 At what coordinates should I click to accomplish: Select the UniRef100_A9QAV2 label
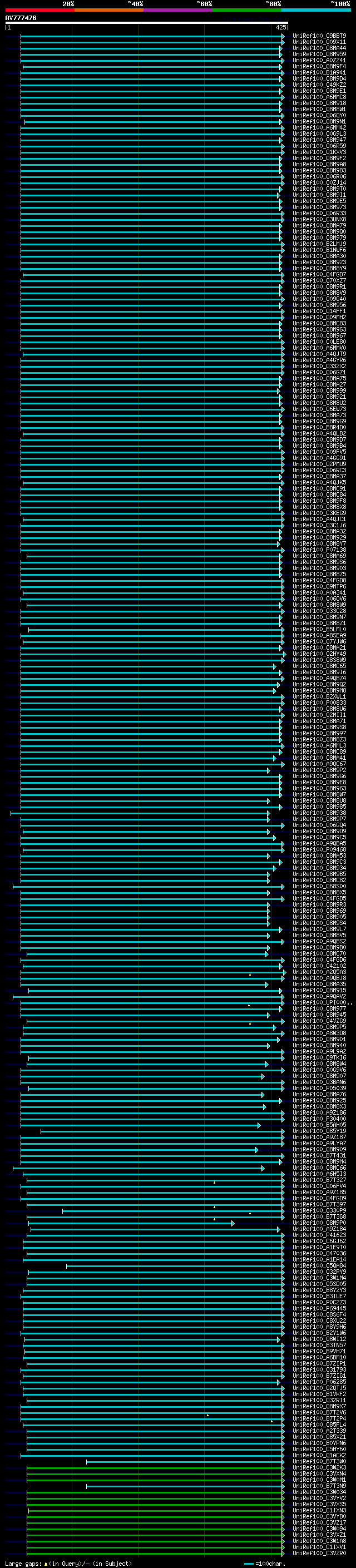319,996
